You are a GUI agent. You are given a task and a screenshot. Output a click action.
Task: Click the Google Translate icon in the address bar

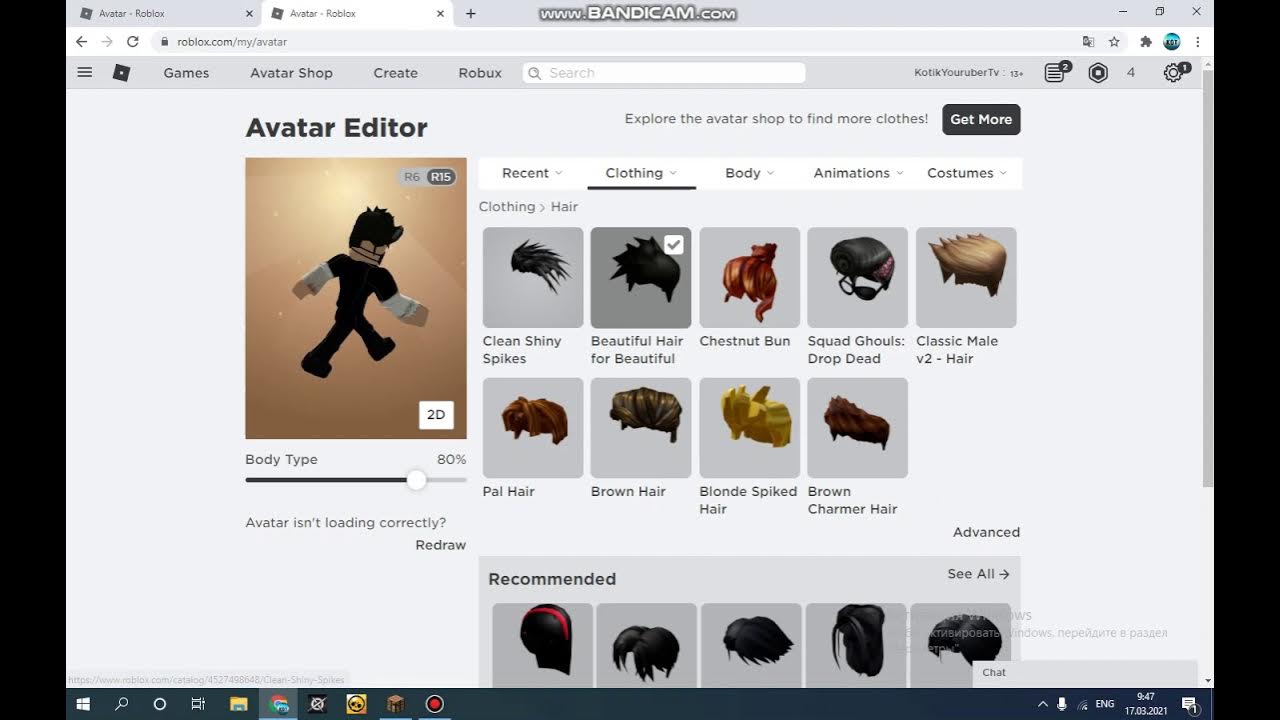click(x=1089, y=41)
